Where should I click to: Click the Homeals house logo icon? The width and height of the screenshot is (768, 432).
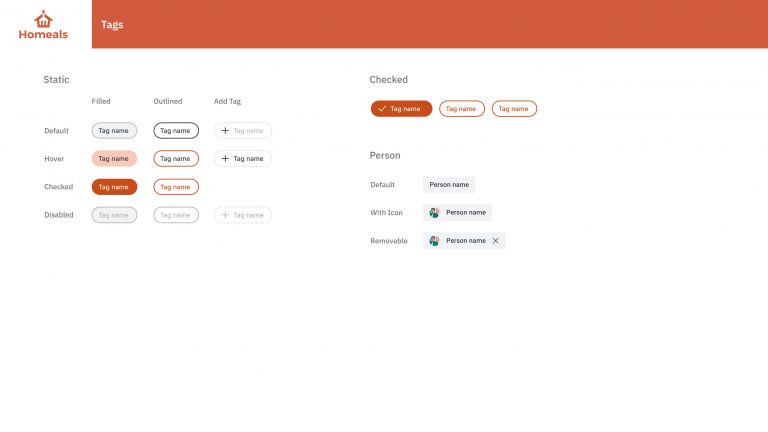pos(43,19)
